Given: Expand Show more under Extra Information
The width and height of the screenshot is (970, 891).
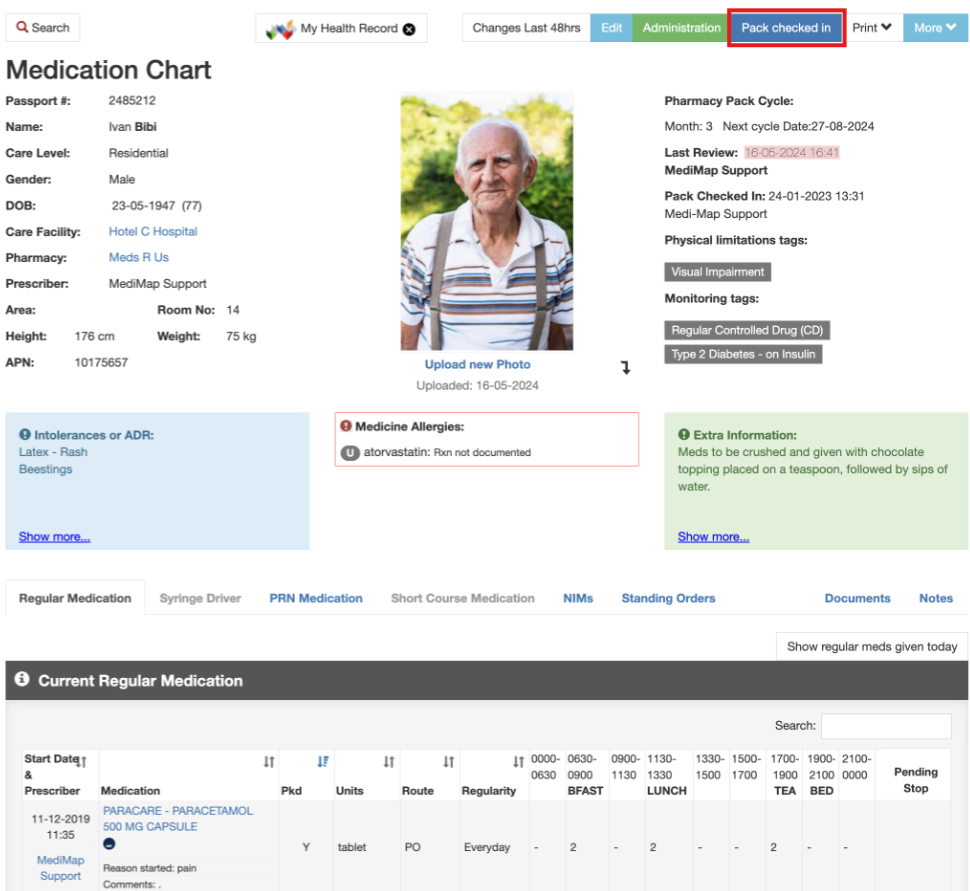Looking at the screenshot, I should point(712,536).
